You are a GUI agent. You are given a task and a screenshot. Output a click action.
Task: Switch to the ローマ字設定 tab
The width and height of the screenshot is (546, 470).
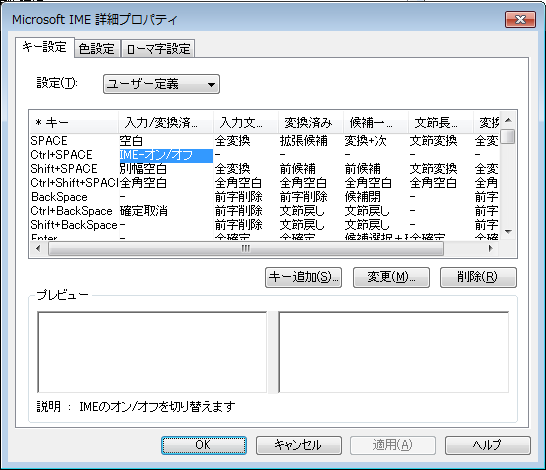pyautogui.click(x=158, y=48)
